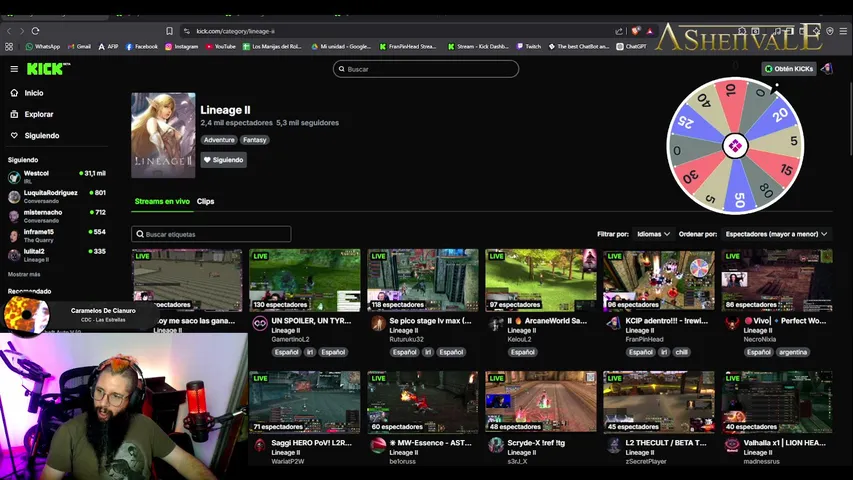This screenshot has width=853, height=480.
Task: Open the Twitch bookmark
Action: click(x=529, y=47)
